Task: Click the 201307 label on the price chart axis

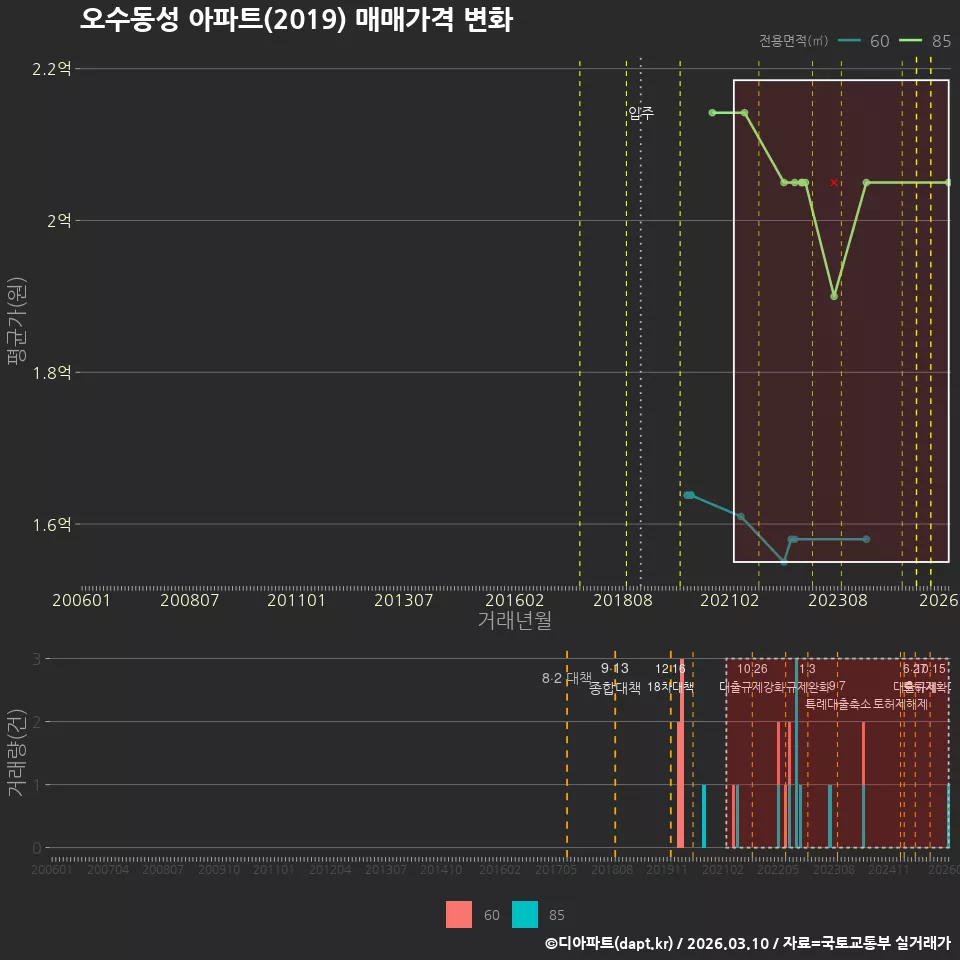Action: tap(403, 600)
